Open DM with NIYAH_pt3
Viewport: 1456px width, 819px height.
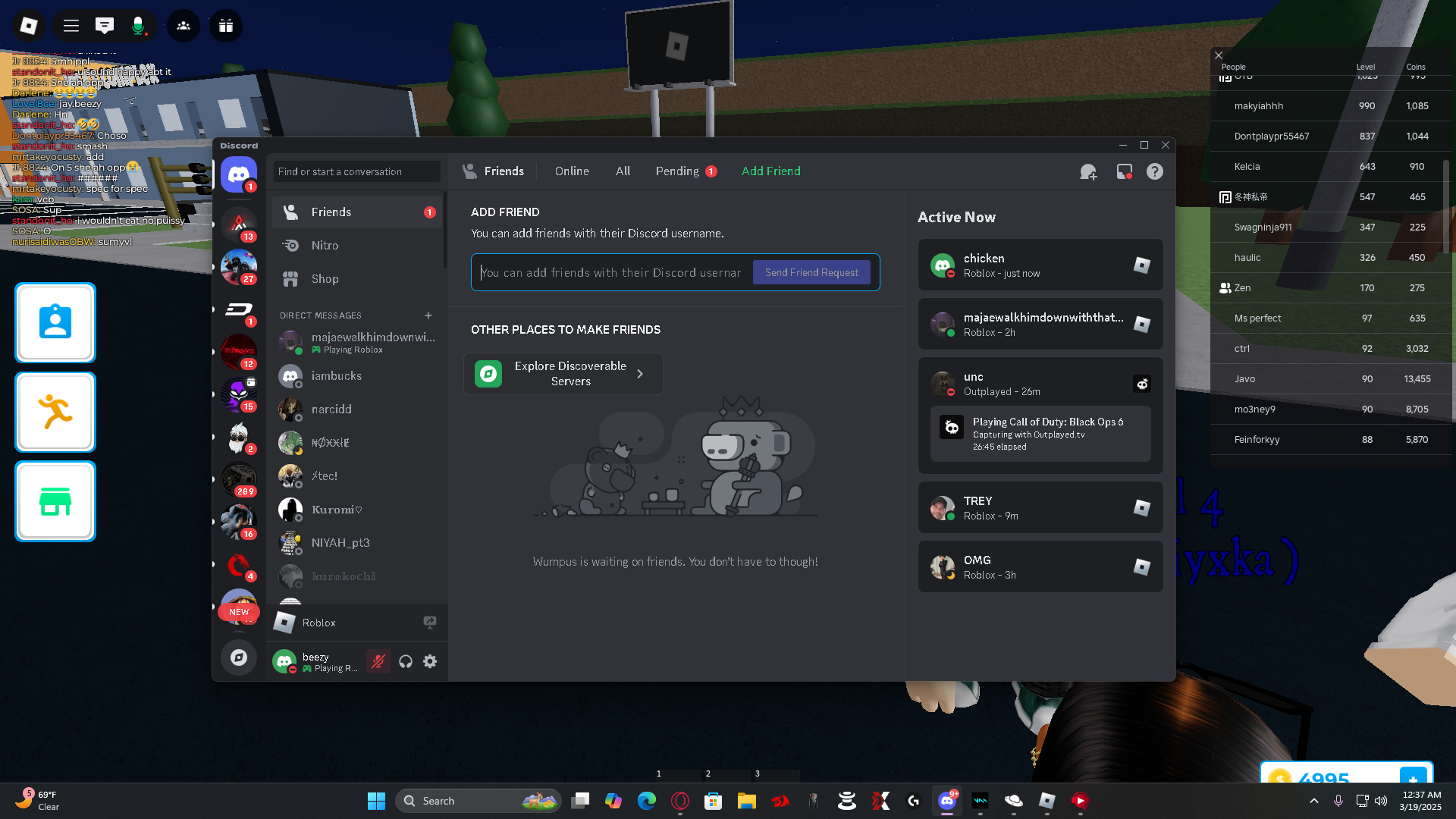pos(357,543)
